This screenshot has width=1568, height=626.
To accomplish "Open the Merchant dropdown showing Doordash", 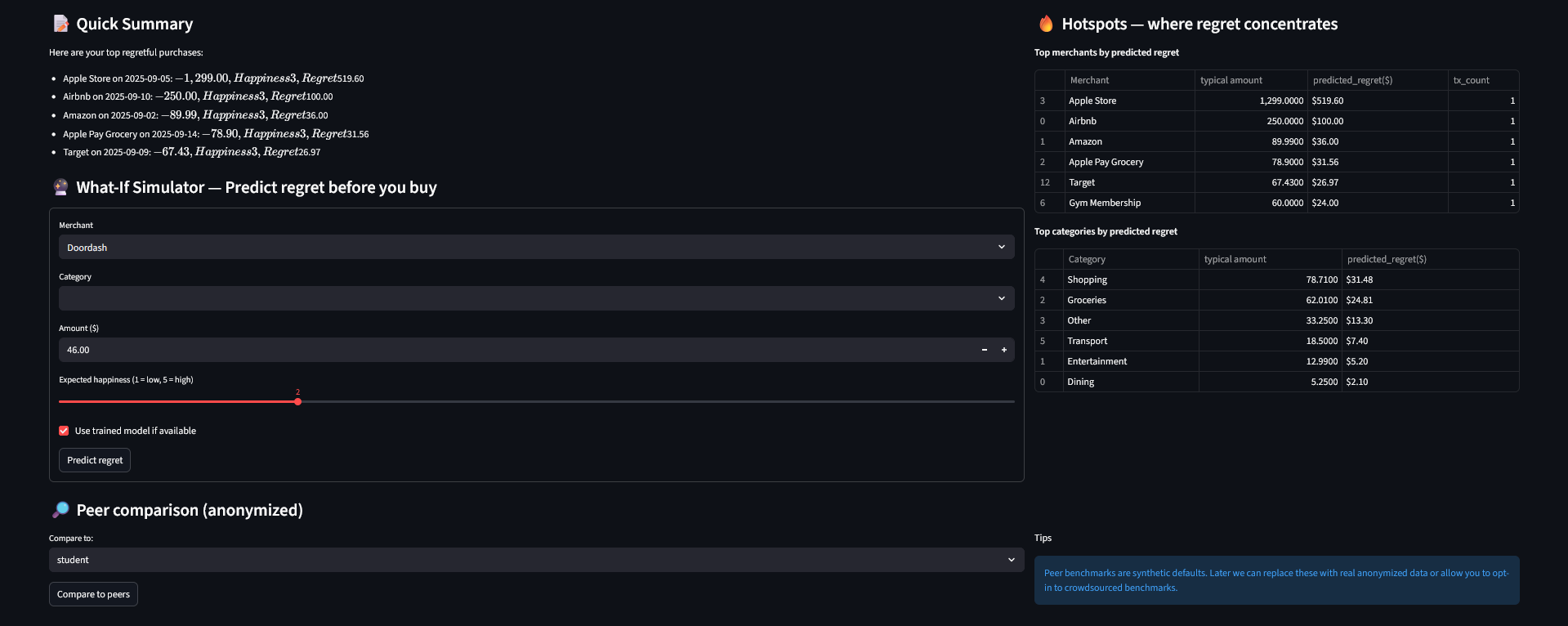I will pyautogui.click(x=537, y=247).
